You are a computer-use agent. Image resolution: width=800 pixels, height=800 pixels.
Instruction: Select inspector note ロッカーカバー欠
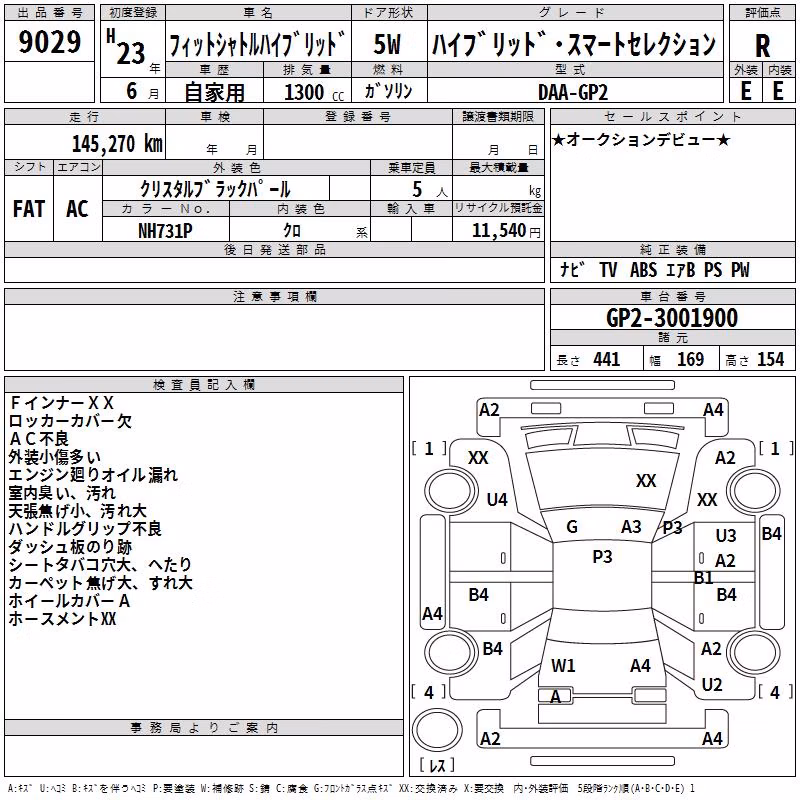point(70,421)
